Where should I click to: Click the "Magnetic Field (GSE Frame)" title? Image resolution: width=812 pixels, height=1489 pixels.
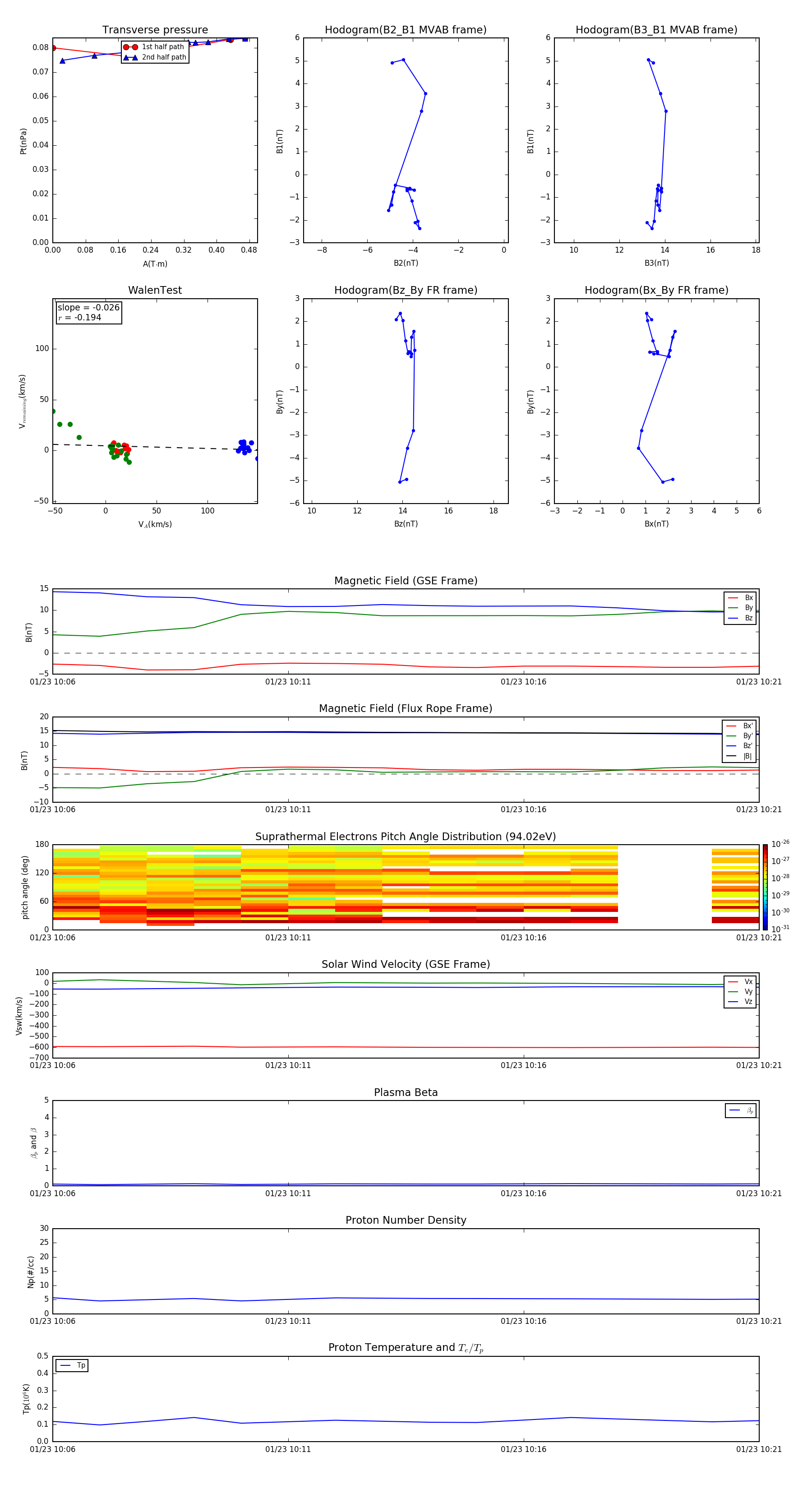406,581
